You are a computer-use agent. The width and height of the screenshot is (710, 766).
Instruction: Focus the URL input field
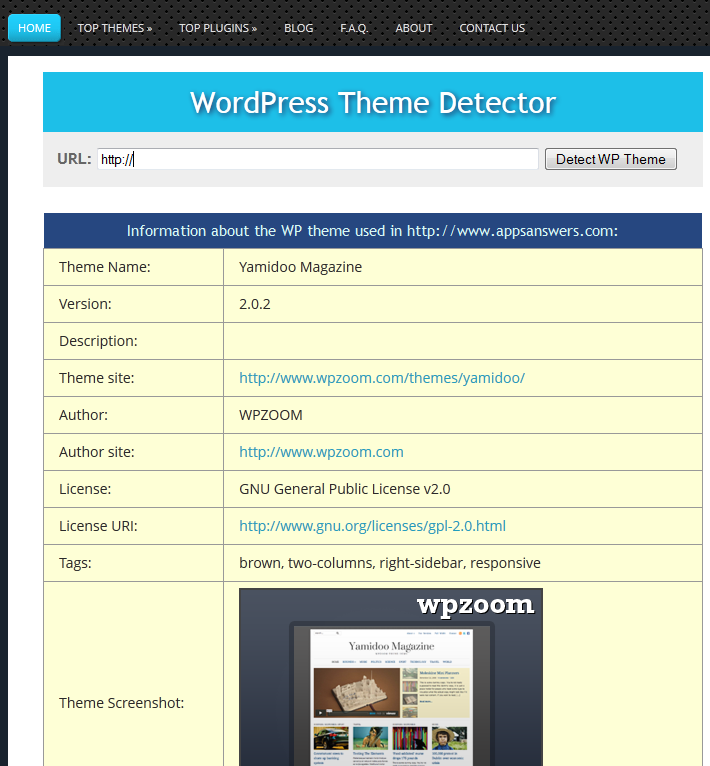pos(318,159)
